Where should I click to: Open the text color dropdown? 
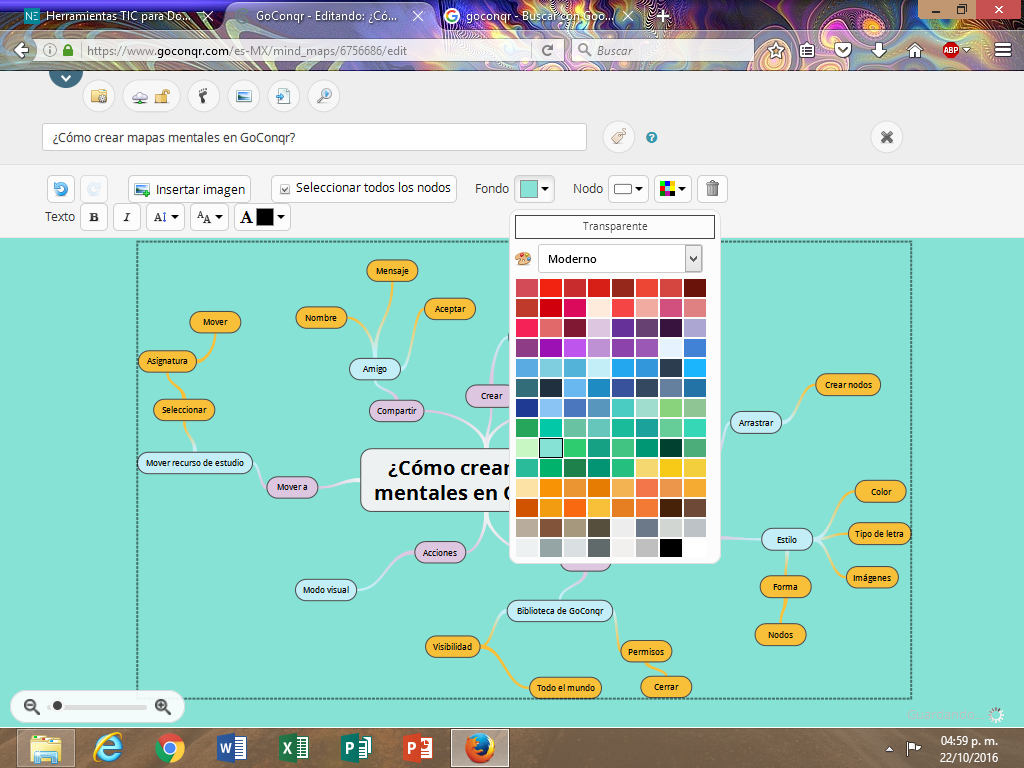[x=263, y=217]
